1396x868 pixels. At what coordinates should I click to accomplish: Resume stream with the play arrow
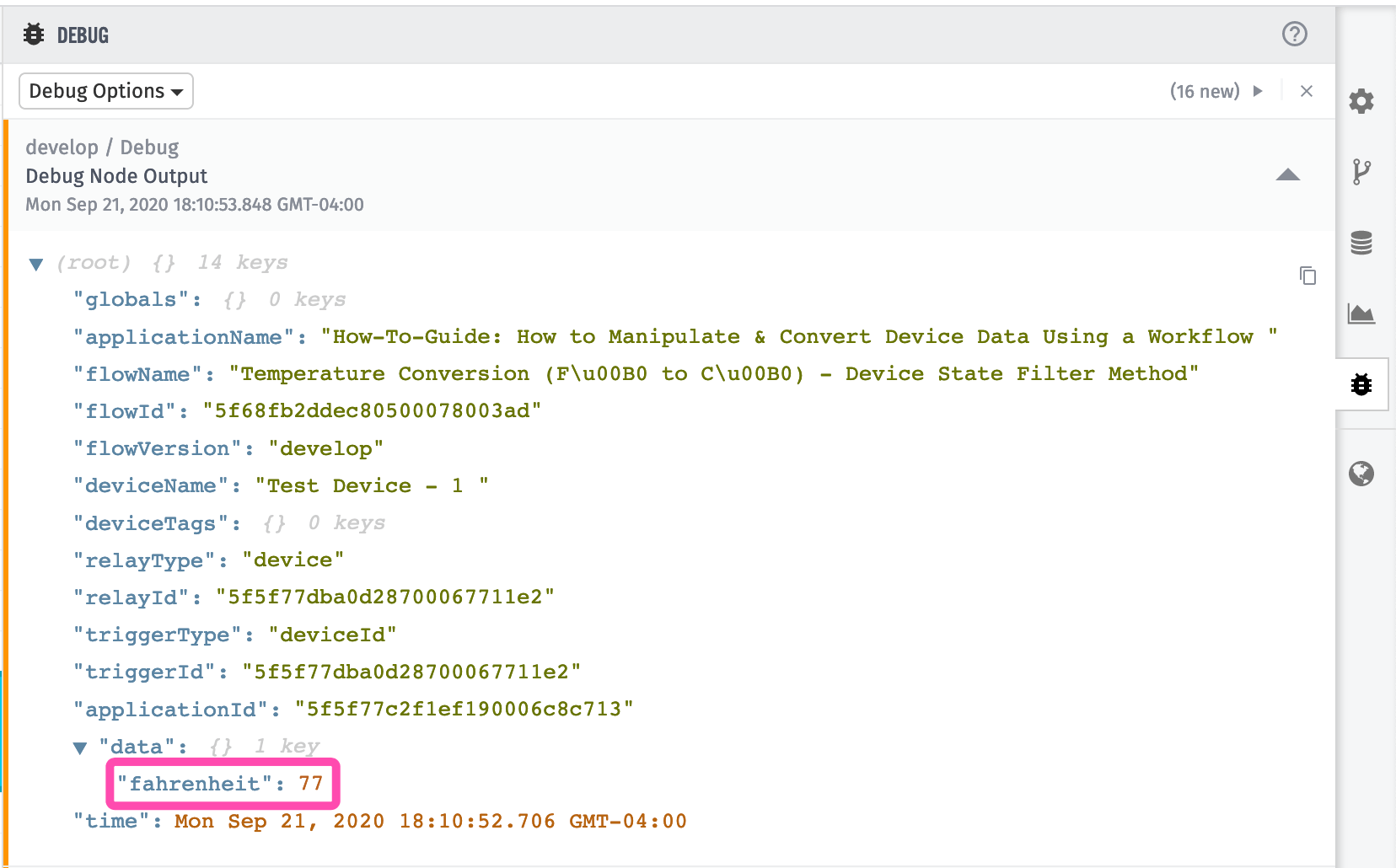(1258, 91)
